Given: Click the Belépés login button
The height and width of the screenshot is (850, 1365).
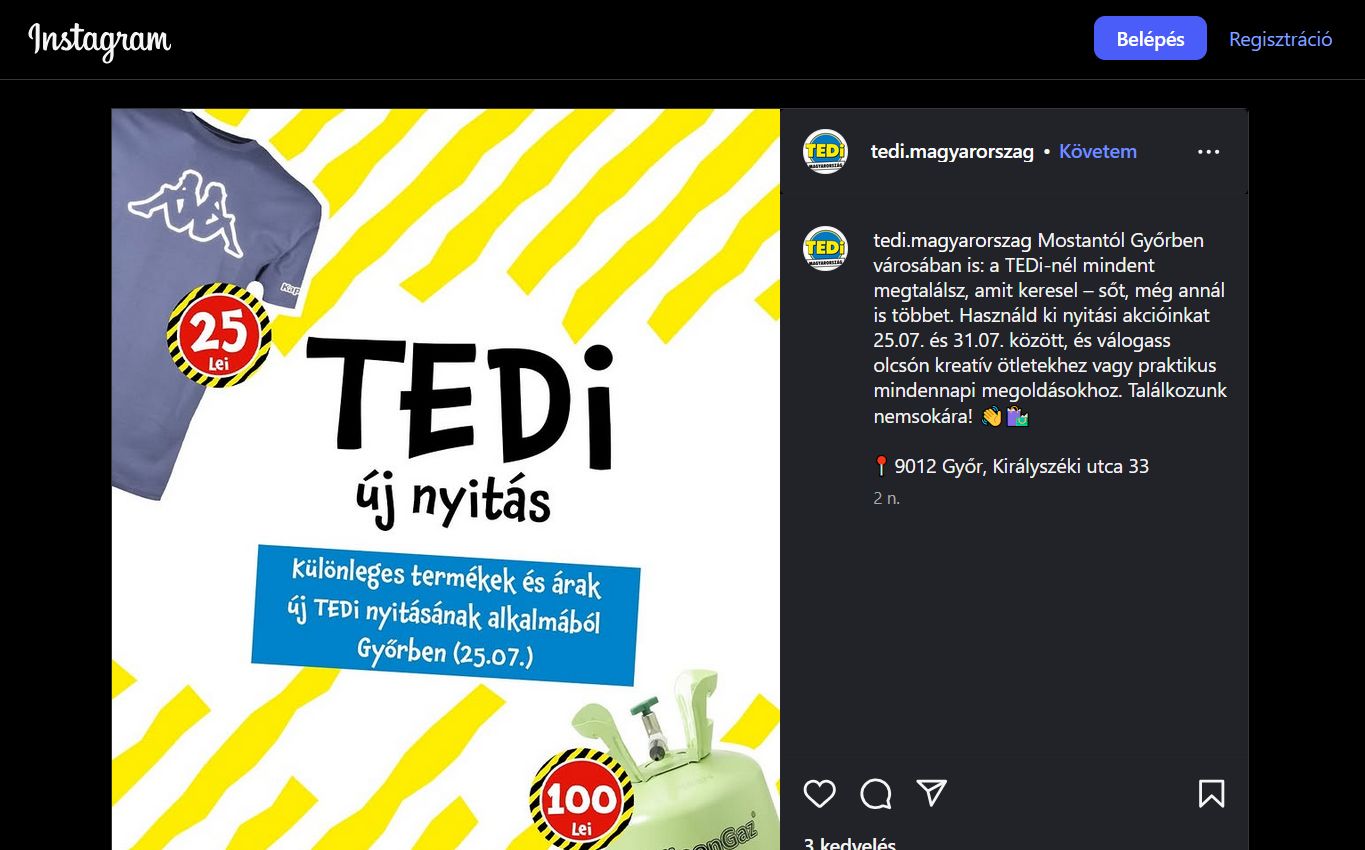Looking at the screenshot, I should coord(1150,39).
